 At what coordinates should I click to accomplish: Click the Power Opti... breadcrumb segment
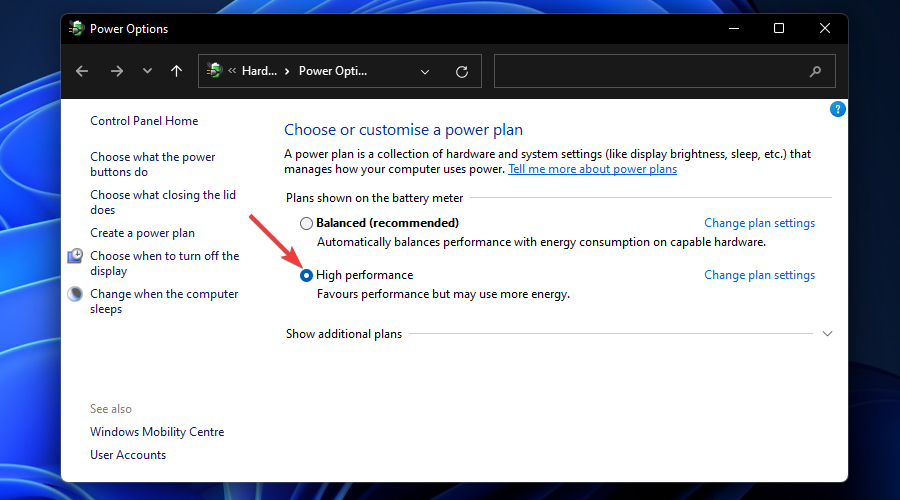pos(332,71)
